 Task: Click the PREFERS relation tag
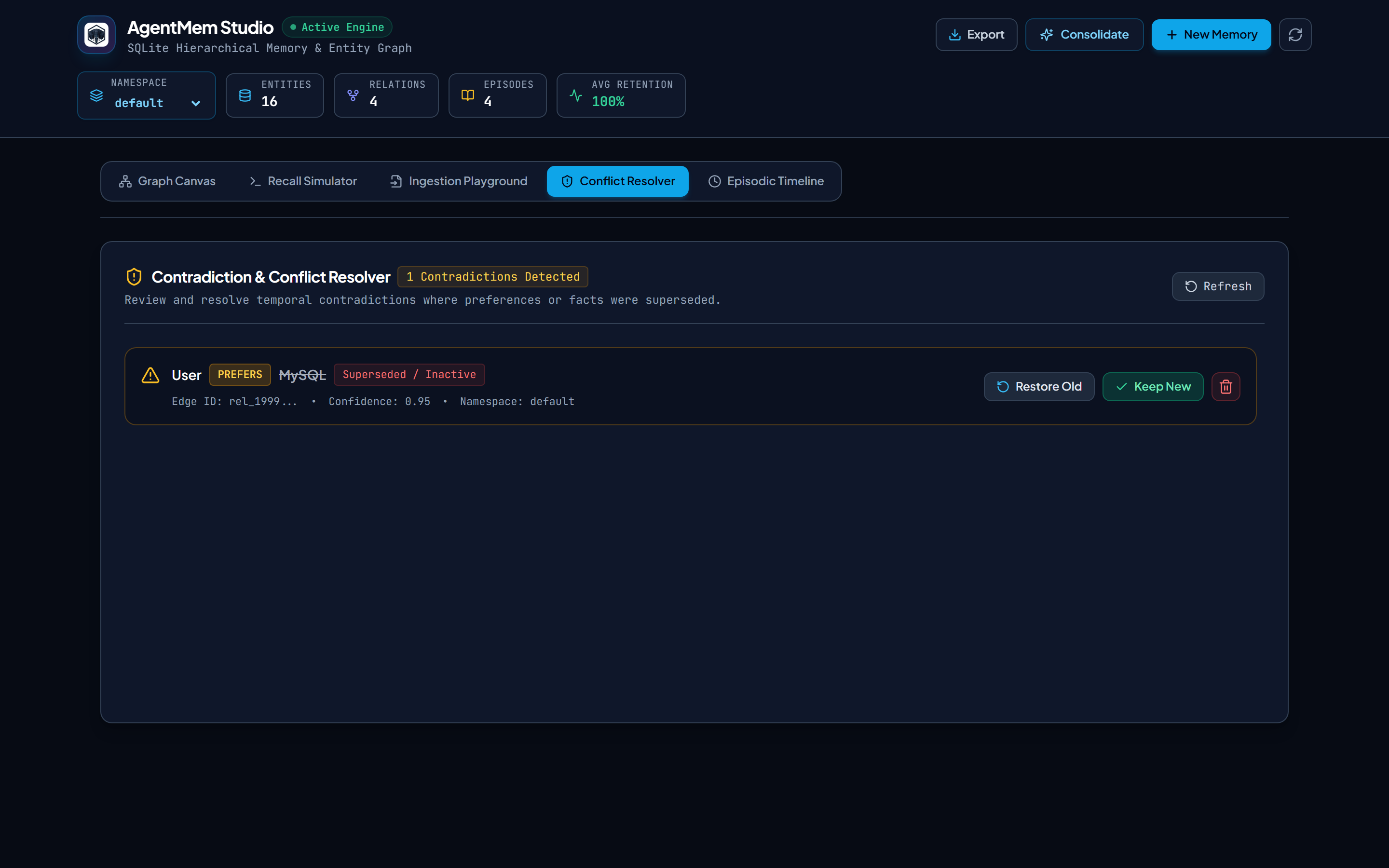pyautogui.click(x=240, y=374)
